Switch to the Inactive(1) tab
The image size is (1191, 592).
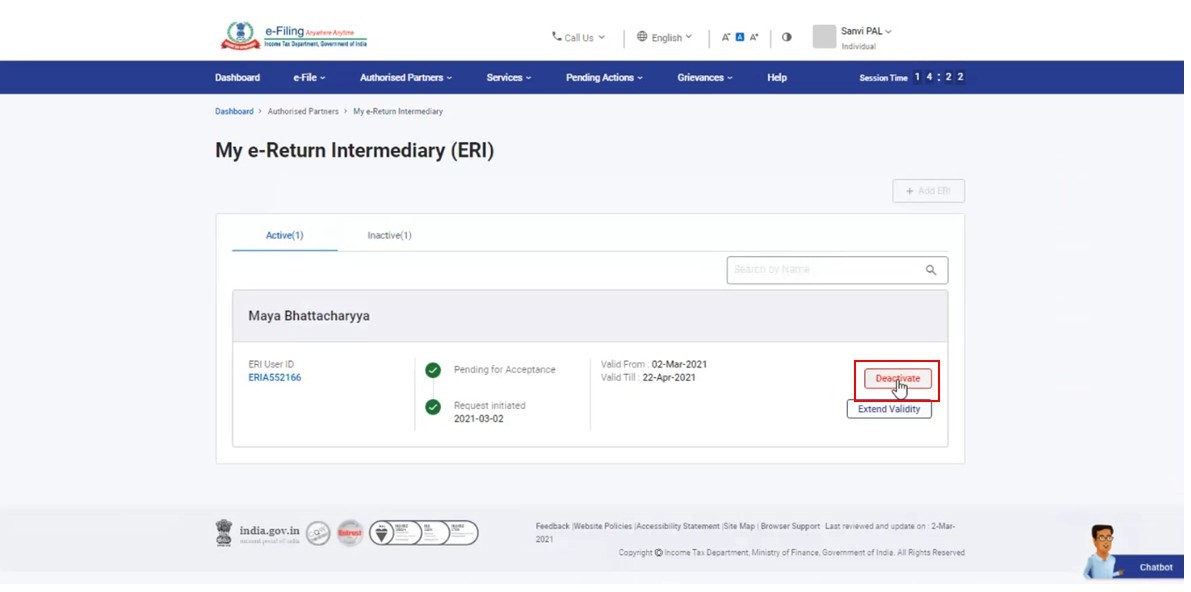point(389,235)
